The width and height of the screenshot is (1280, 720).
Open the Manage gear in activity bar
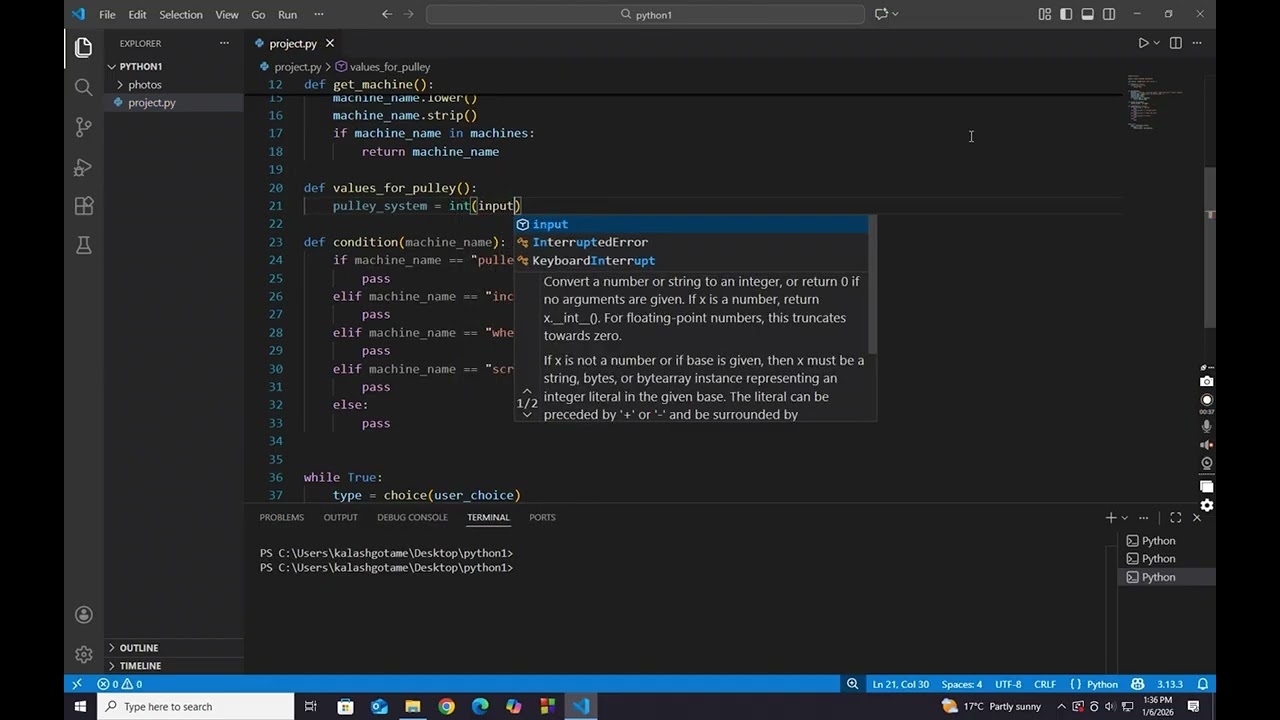(x=83, y=654)
